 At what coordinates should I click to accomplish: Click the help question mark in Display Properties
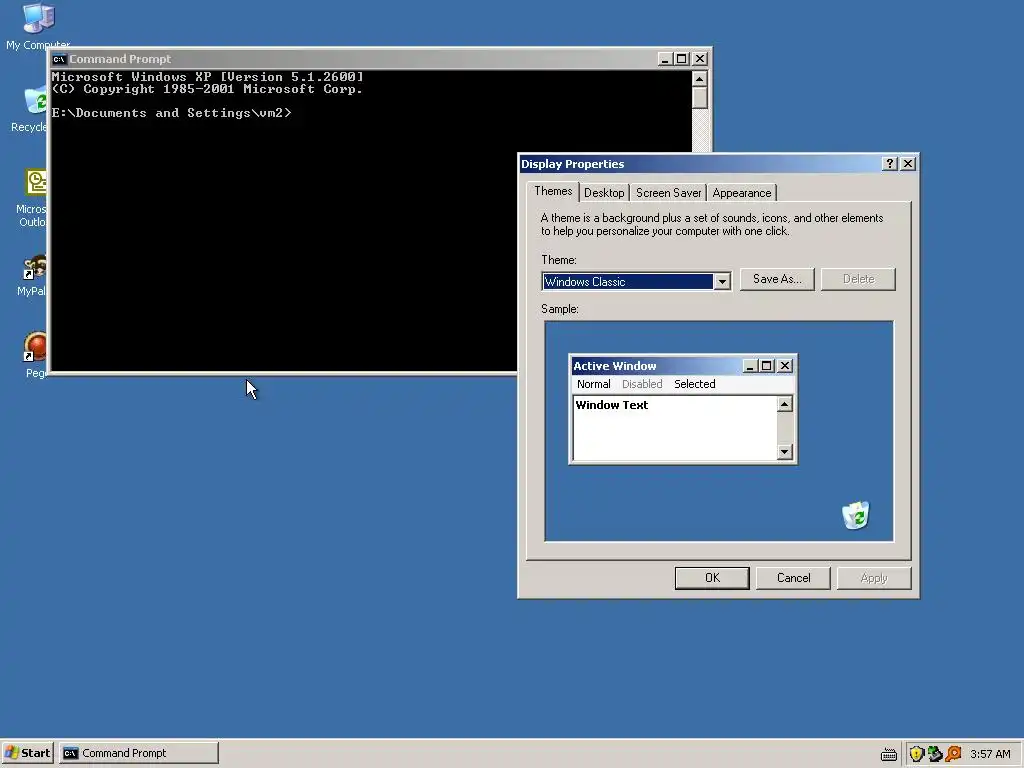[x=889, y=163]
